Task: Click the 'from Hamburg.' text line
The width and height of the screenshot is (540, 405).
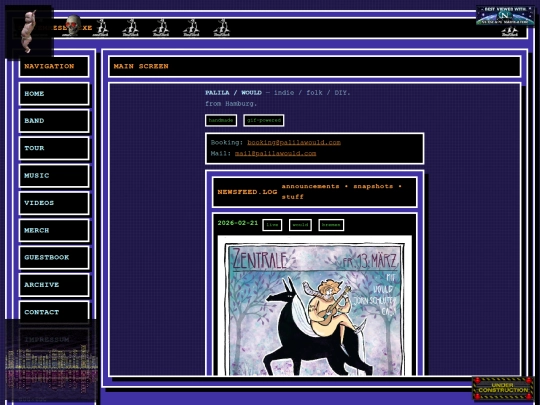Action: point(231,104)
